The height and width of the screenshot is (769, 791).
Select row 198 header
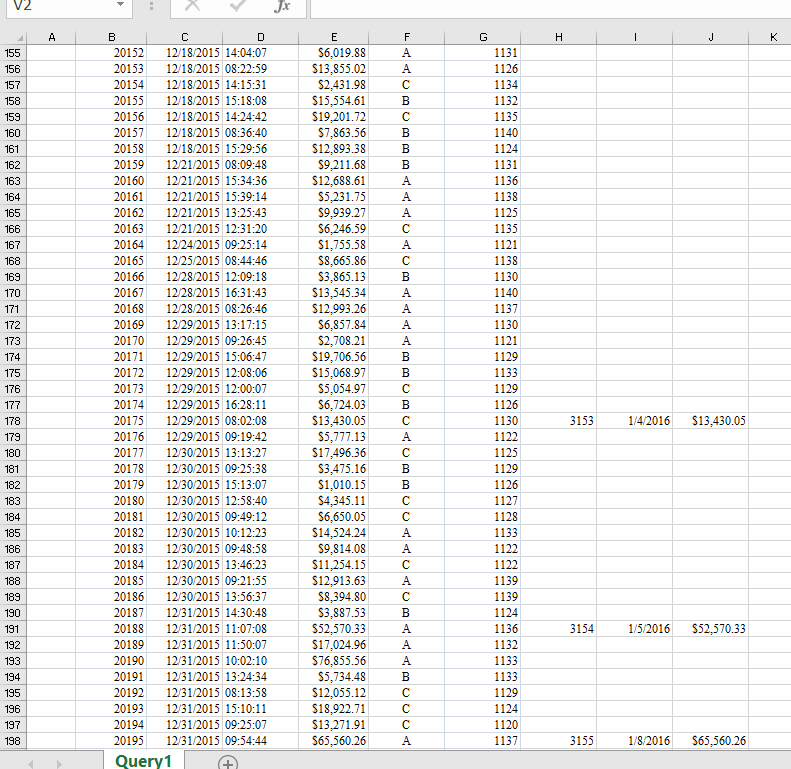13,741
